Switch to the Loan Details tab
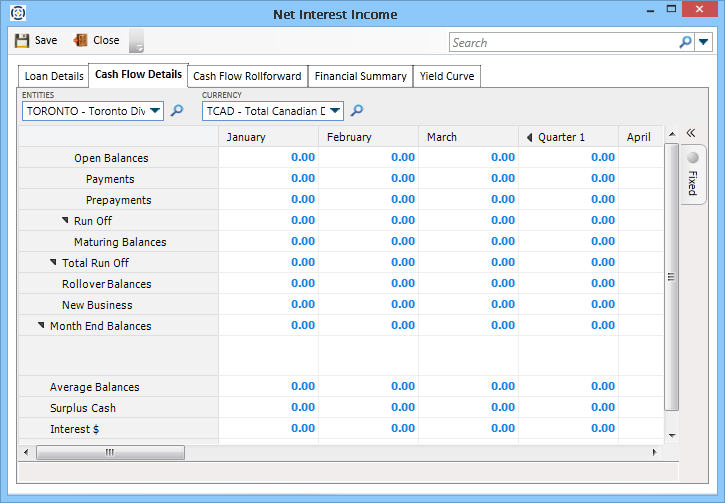 (x=54, y=76)
